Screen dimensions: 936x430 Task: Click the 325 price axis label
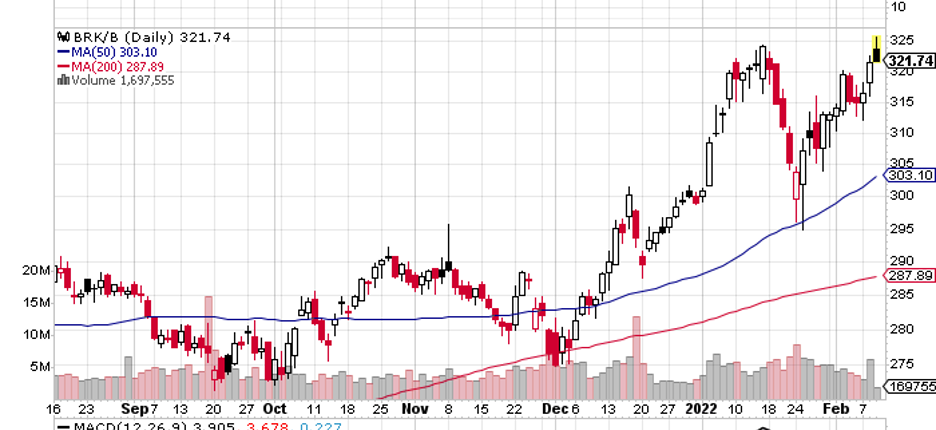coord(902,40)
